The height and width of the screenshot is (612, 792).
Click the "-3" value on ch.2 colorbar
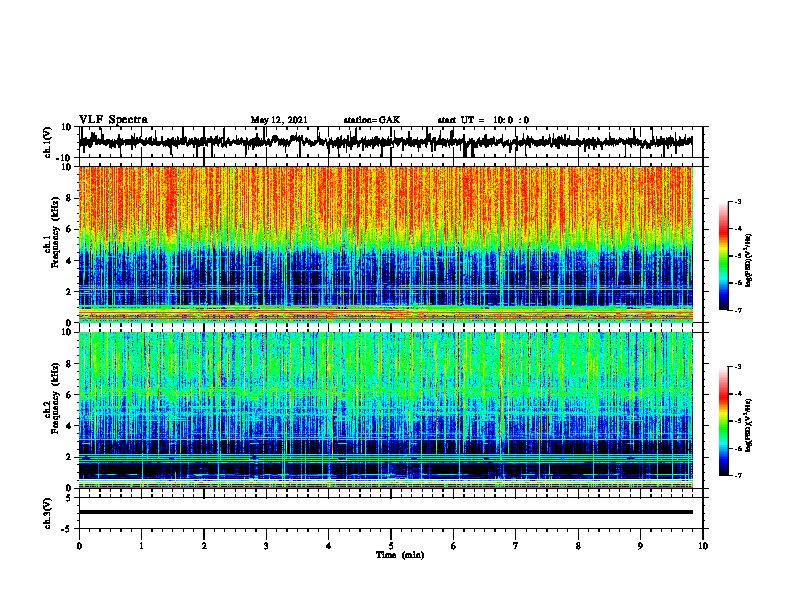point(737,367)
